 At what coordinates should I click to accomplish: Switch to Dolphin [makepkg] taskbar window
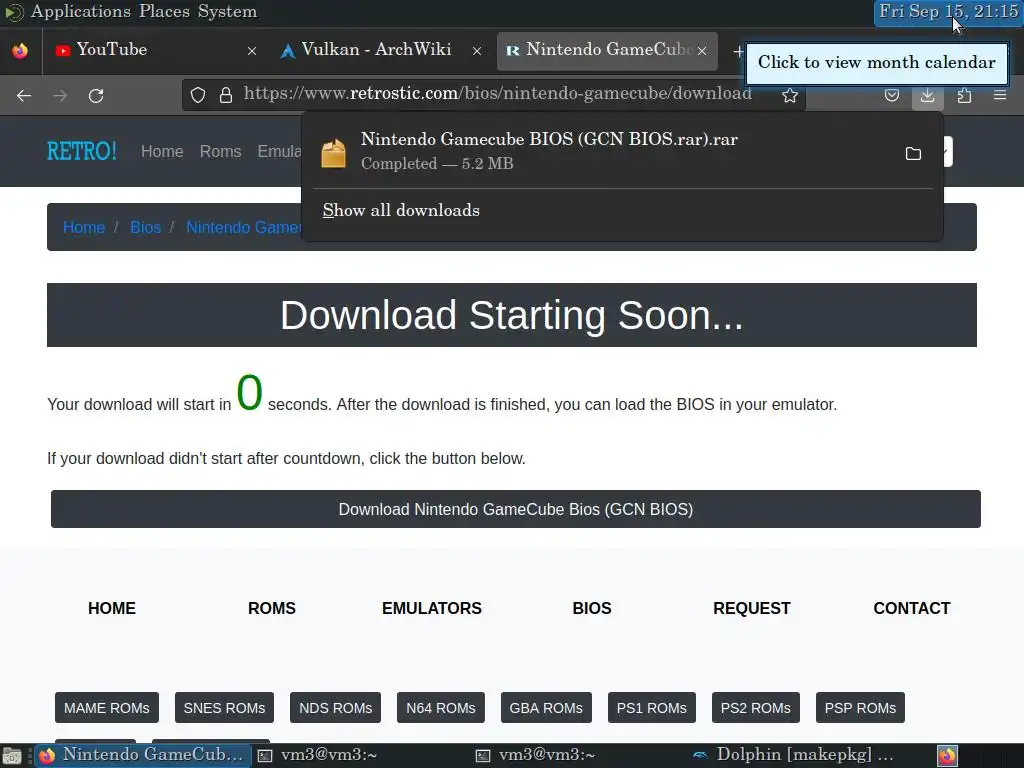point(797,756)
